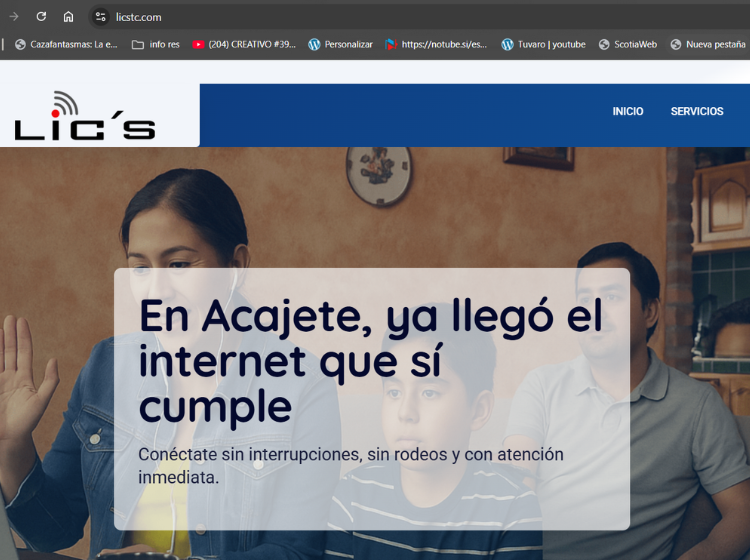Go to the browser home page icon
Screen dimensions: 750x560
[x=68, y=17]
